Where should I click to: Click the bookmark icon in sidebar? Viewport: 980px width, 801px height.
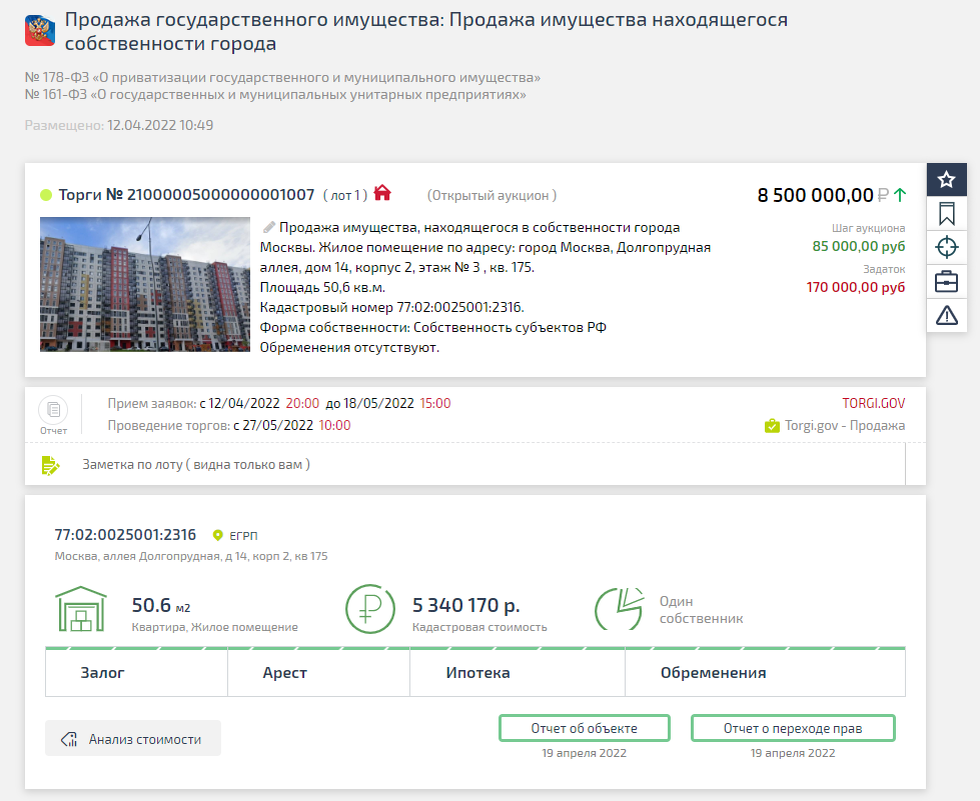[946, 214]
